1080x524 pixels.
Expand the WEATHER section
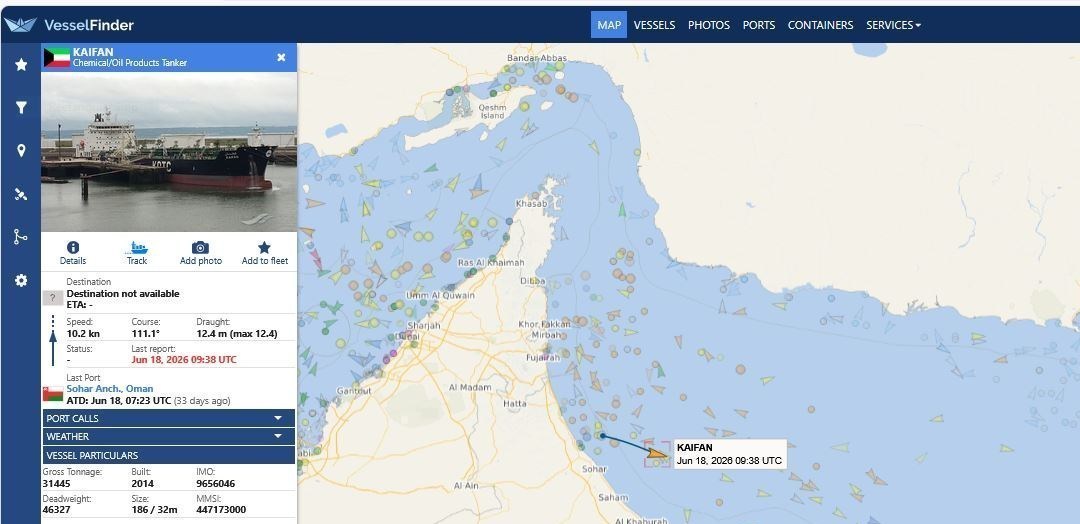point(169,436)
